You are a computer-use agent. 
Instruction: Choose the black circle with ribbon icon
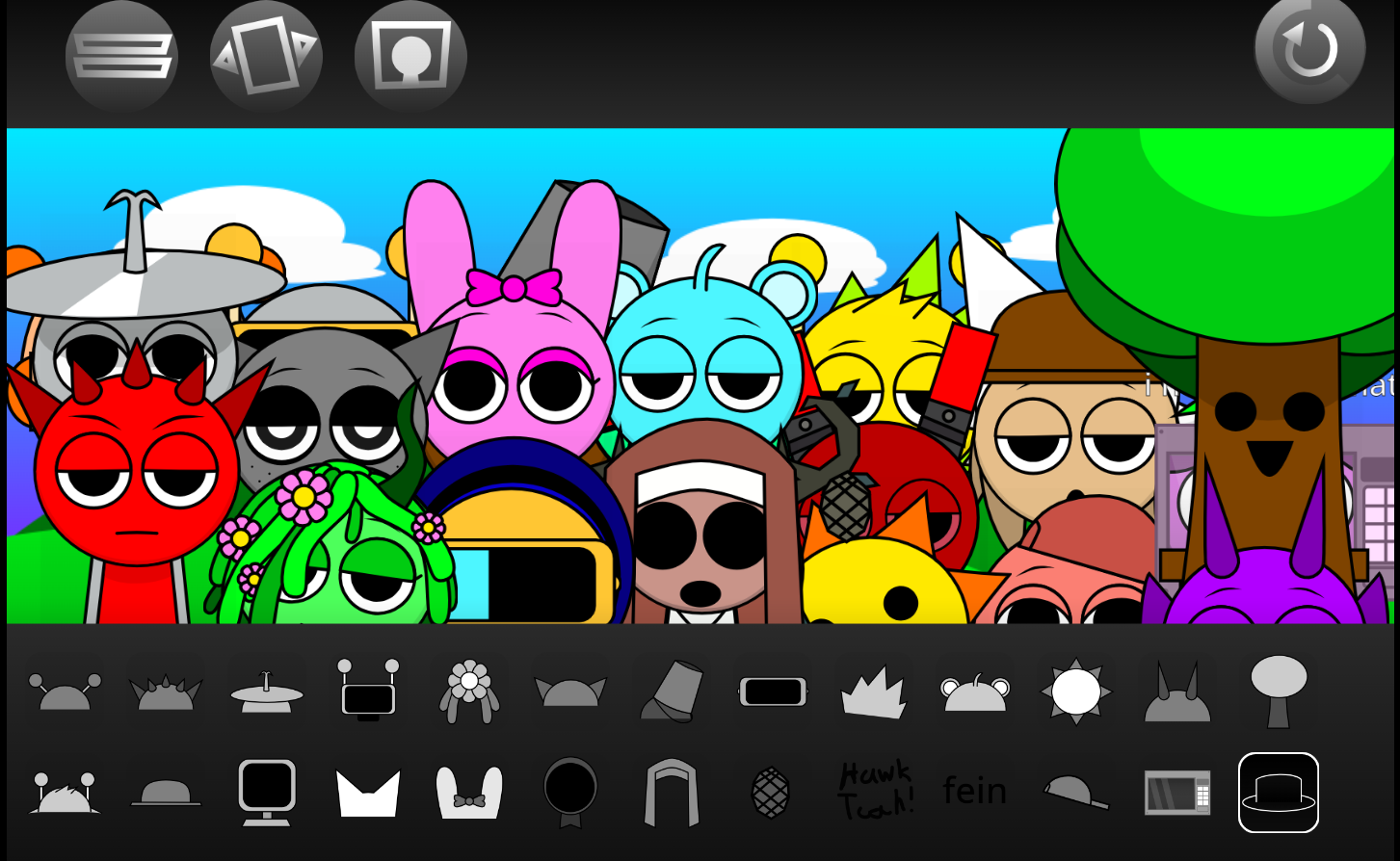click(x=570, y=793)
